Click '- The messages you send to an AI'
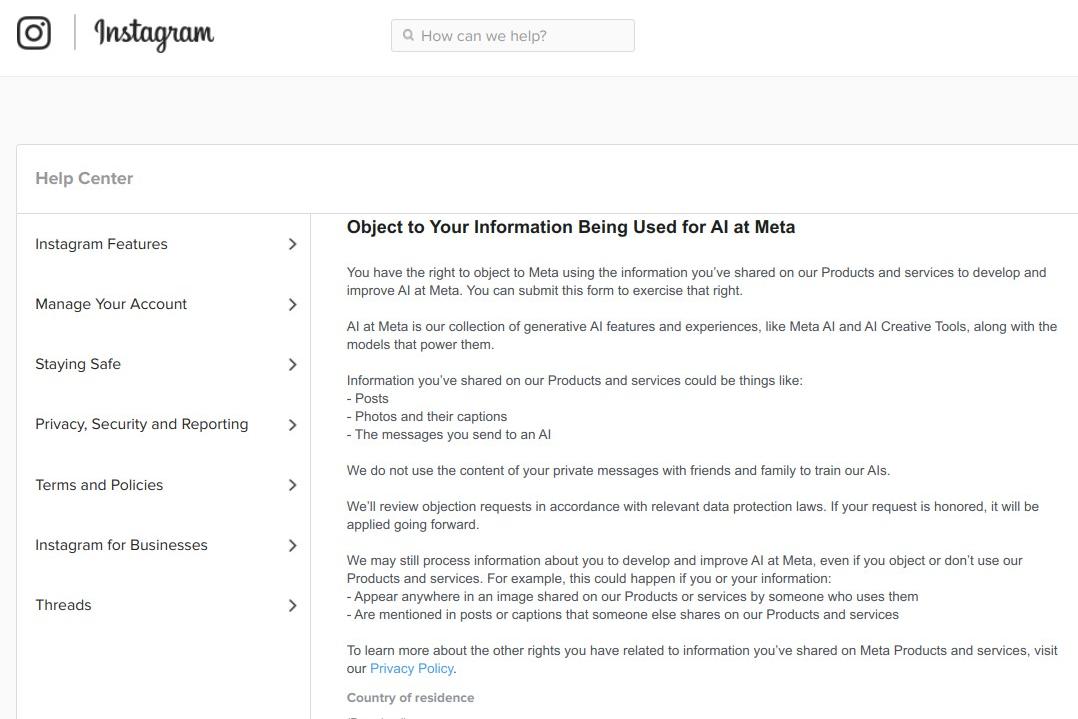 [x=449, y=434]
